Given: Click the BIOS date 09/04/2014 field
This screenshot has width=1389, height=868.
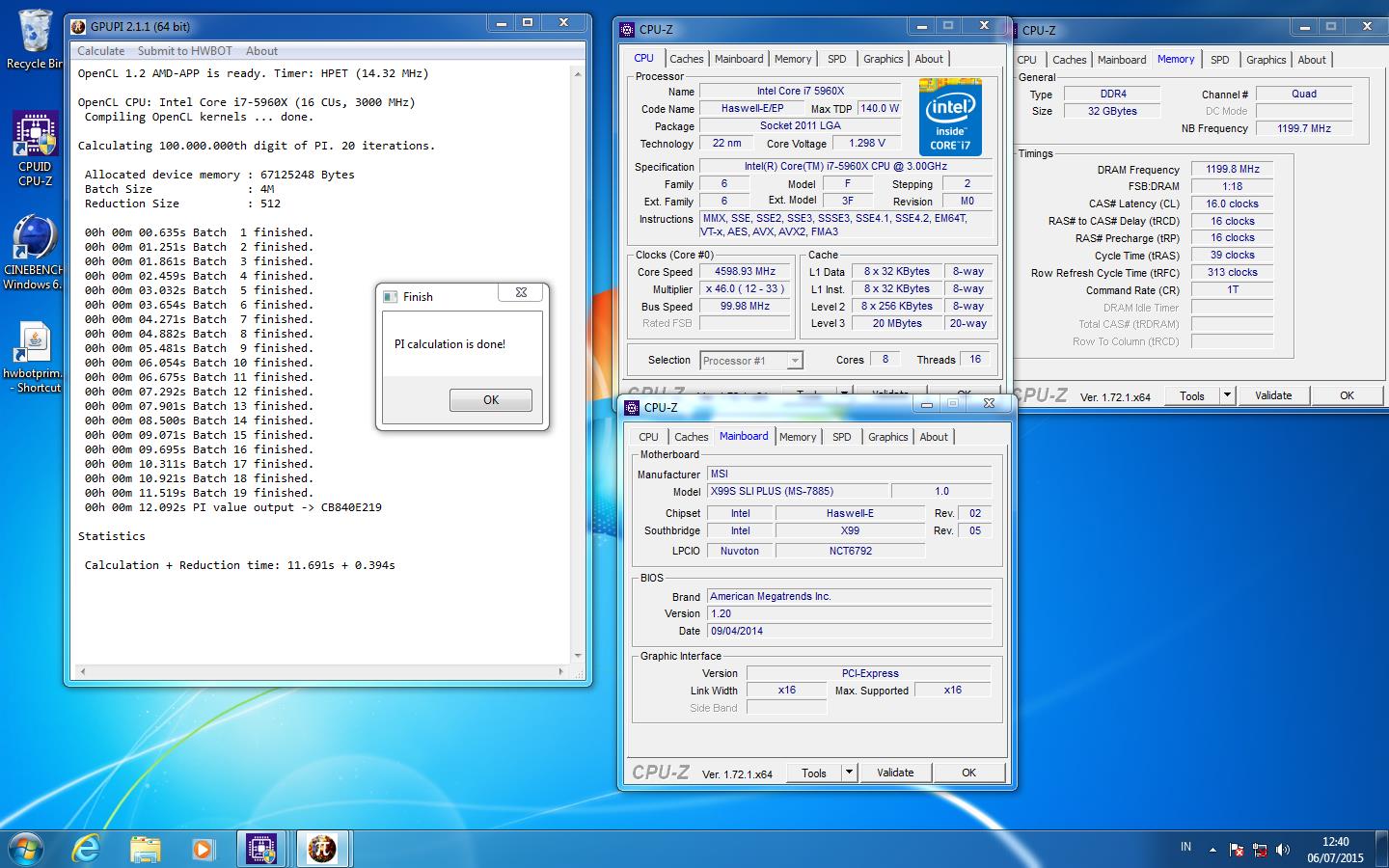Looking at the screenshot, I should [x=849, y=632].
